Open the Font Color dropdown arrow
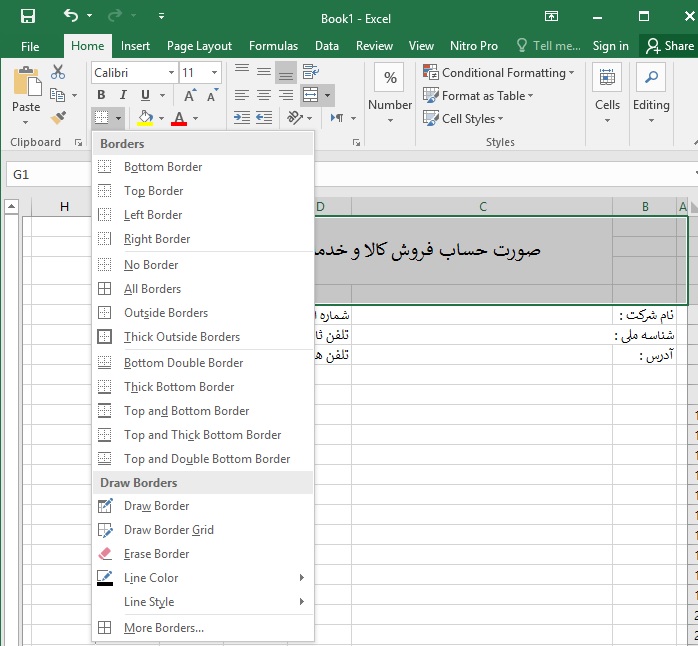Image resolution: width=698 pixels, height=646 pixels. pyautogui.click(x=195, y=118)
